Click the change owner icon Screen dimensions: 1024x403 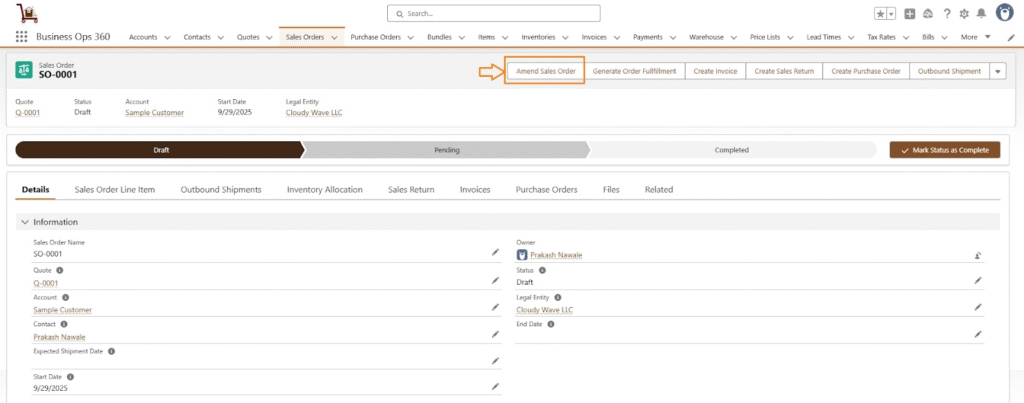point(978,255)
